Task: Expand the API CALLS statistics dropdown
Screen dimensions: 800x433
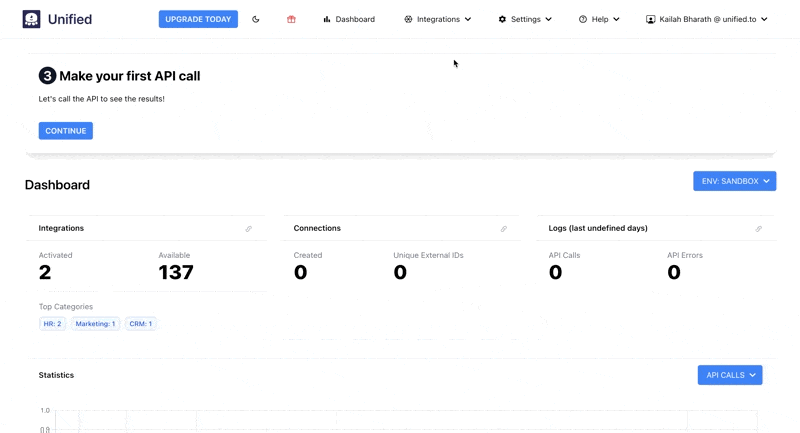Action: (x=729, y=375)
